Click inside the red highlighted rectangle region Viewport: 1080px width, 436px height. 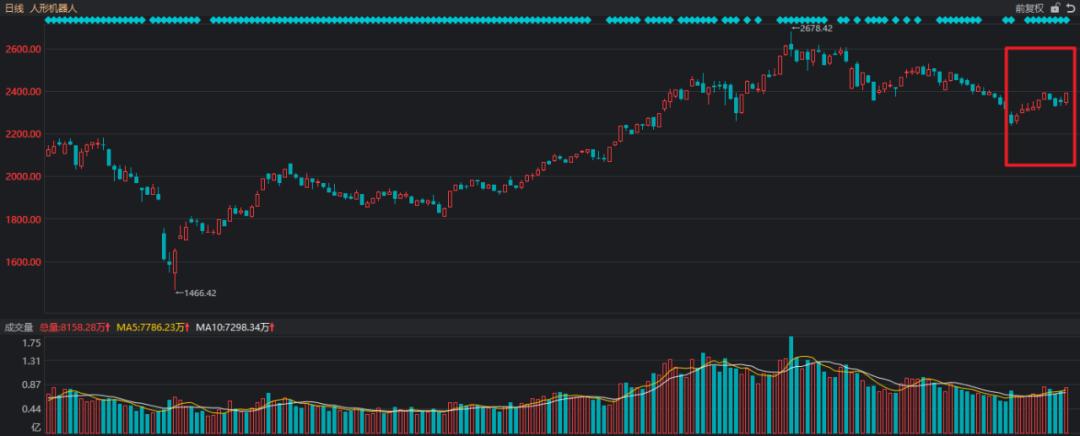click(1040, 105)
